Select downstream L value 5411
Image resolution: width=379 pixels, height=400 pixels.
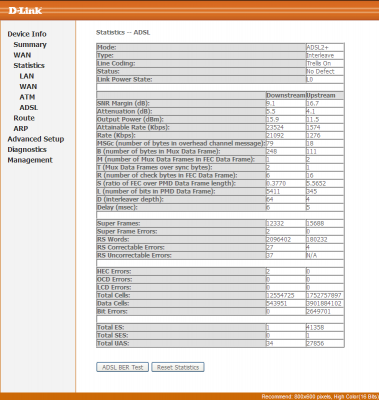(273, 192)
